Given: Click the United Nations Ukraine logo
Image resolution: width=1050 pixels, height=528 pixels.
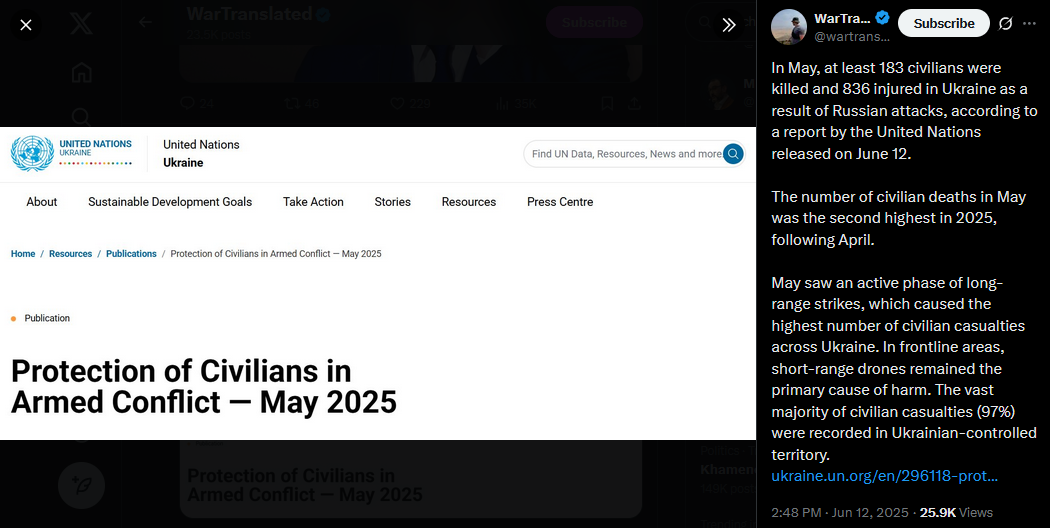Looking at the screenshot, I should click(72, 153).
